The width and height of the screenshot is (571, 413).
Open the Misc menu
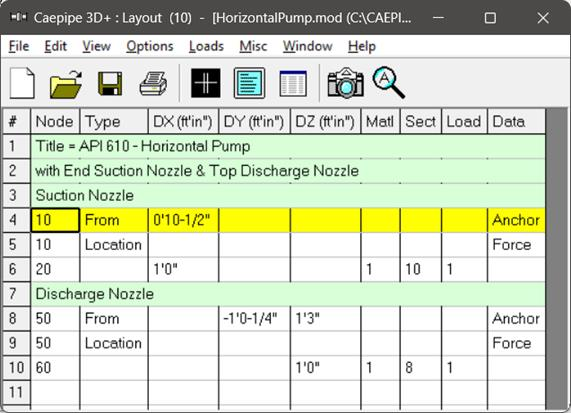point(253,46)
